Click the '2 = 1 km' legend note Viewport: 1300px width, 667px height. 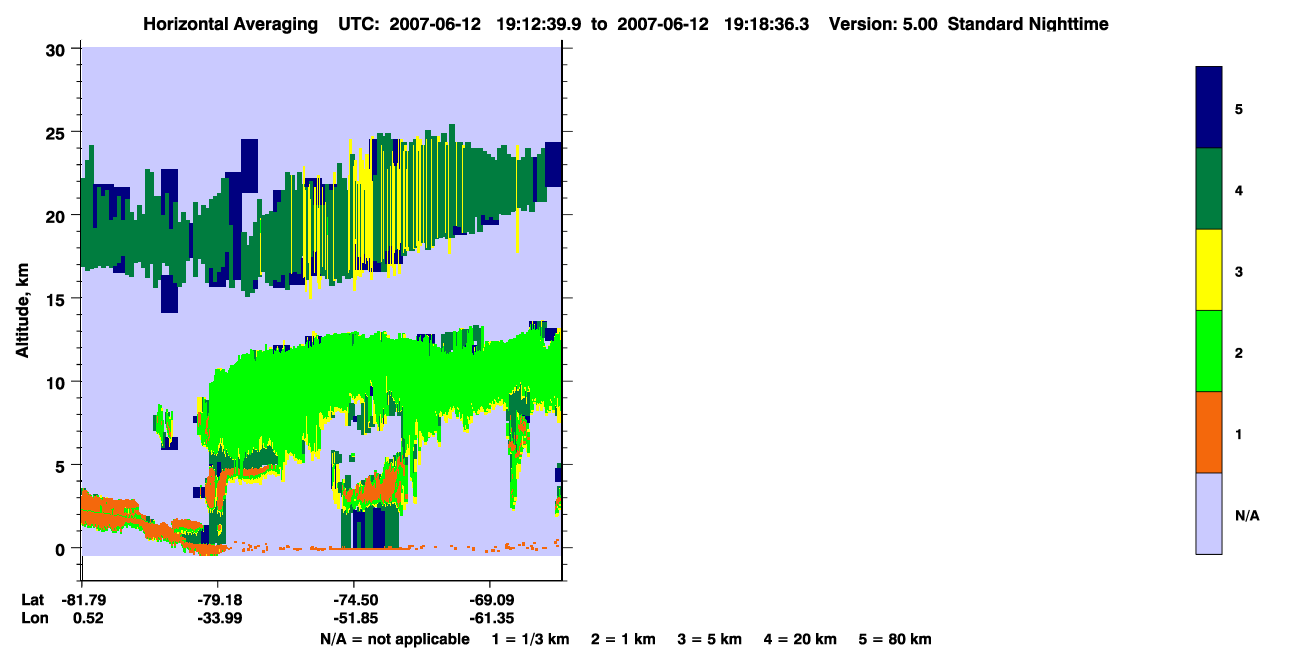coord(622,639)
